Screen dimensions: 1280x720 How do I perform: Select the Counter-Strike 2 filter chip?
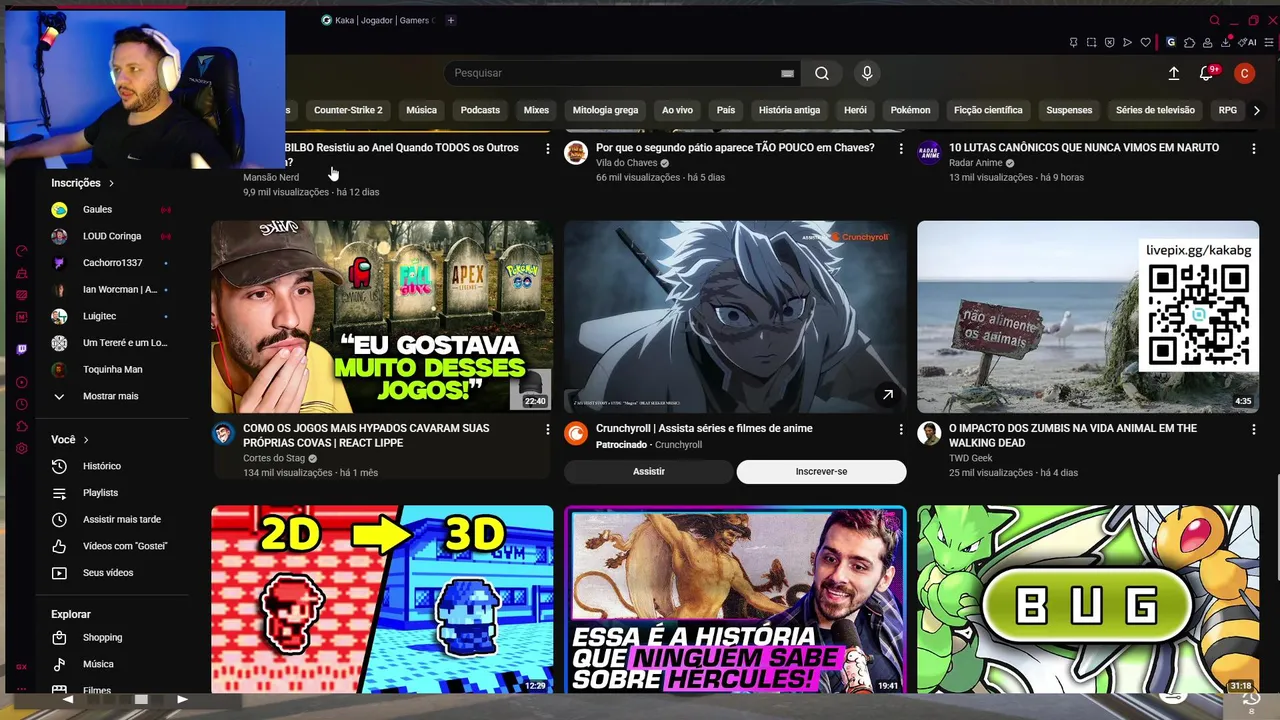coord(348,110)
